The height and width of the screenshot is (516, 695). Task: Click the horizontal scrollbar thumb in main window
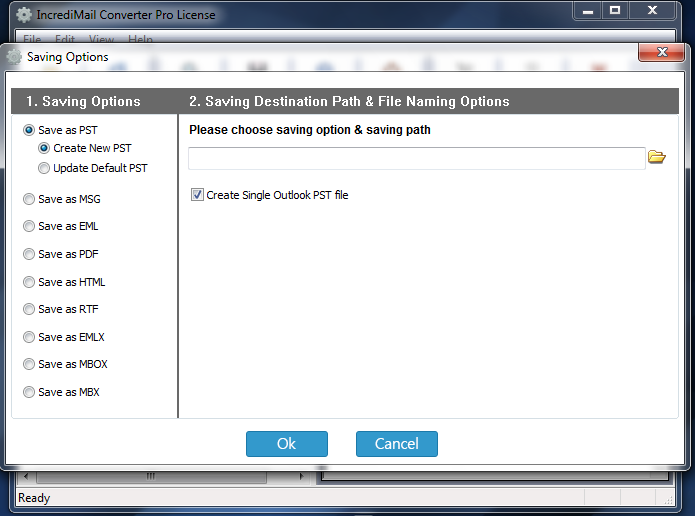151,477
